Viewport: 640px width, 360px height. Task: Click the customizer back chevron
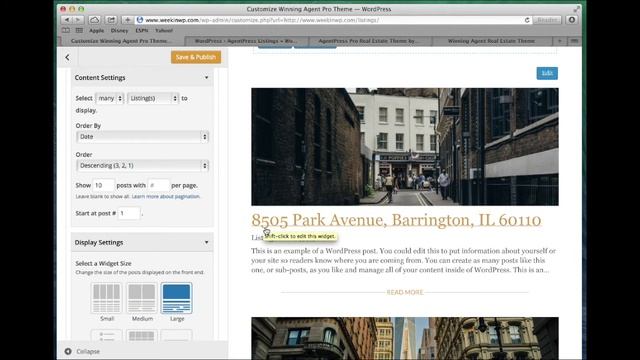click(67, 58)
